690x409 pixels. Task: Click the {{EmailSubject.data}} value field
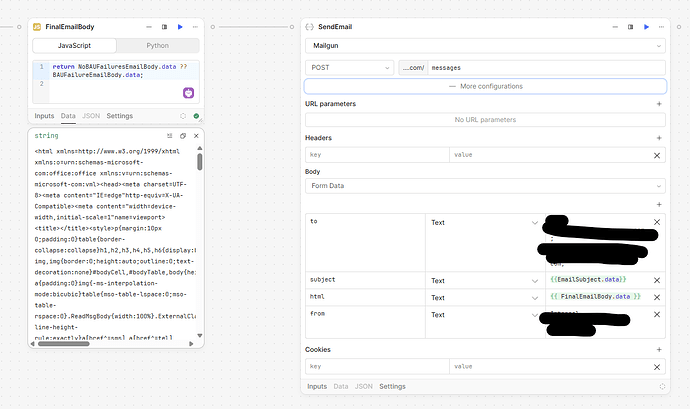point(588,280)
